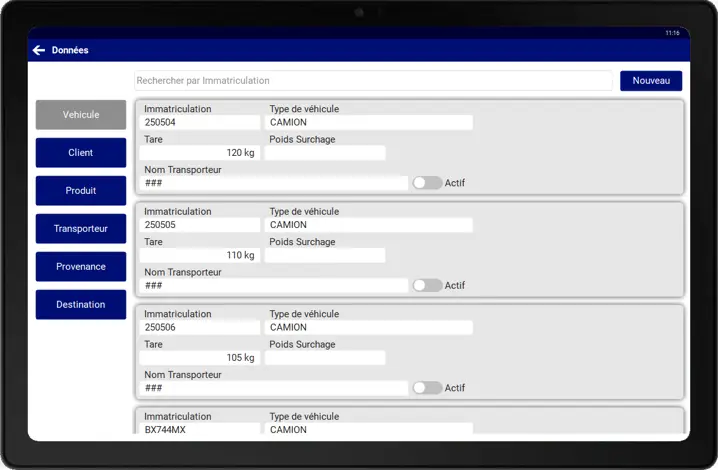Edit Nom Transporteur field of vehicle 250505
The image size is (718, 470).
pyautogui.click(x=274, y=286)
